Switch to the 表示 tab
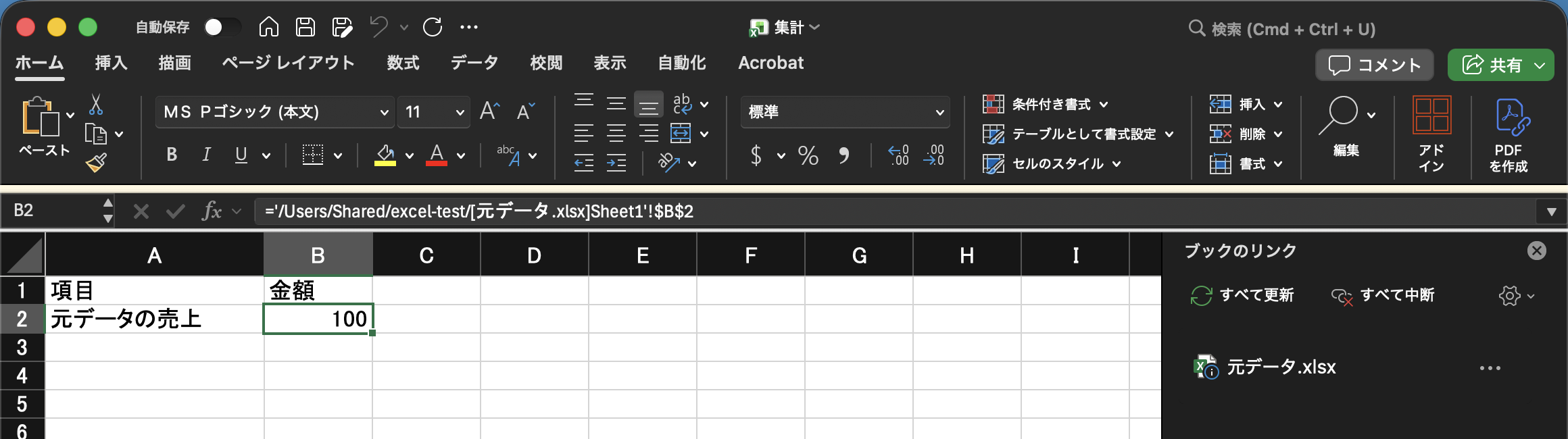Image resolution: width=1568 pixels, height=439 pixels. tap(610, 63)
